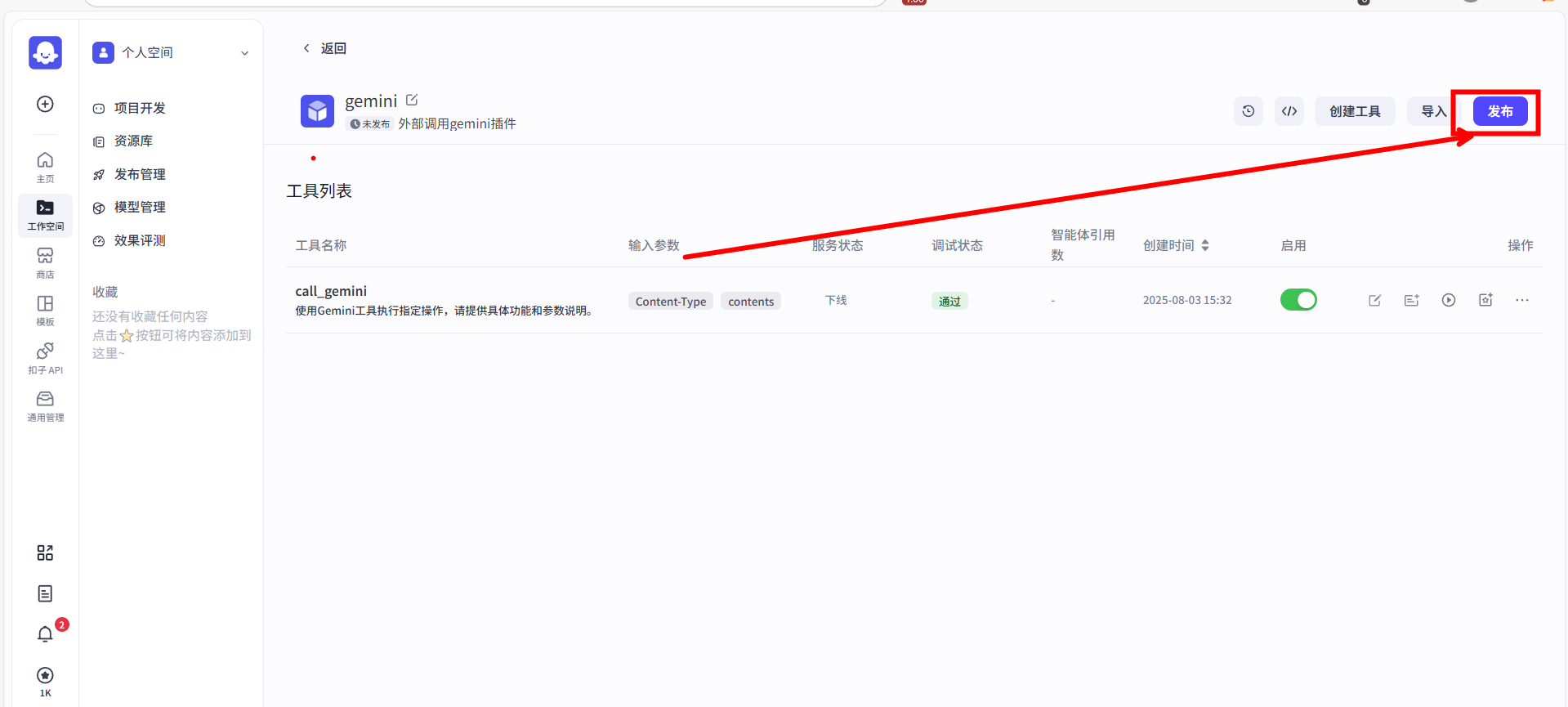This screenshot has width=1568, height=707.
Task: Click the blue 发布 publish button
Action: (x=1499, y=111)
